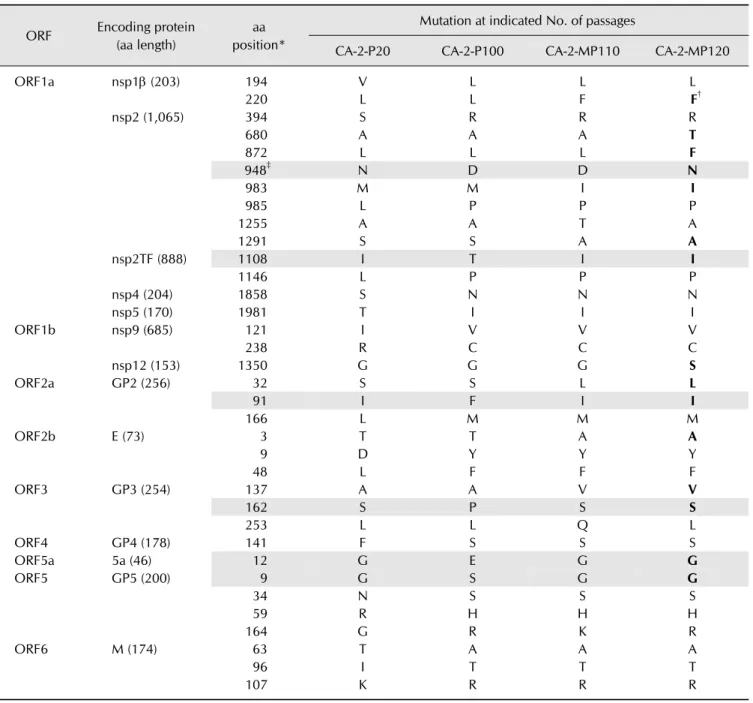This screenshot has height=703, width=753.
Task: Select aa position 1981
Action: tap(253, 312)
